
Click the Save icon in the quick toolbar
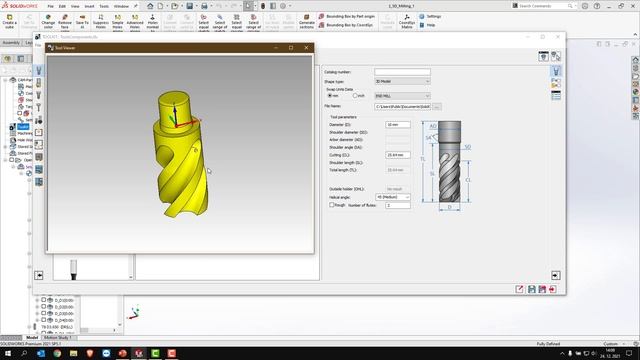point(189,6)
